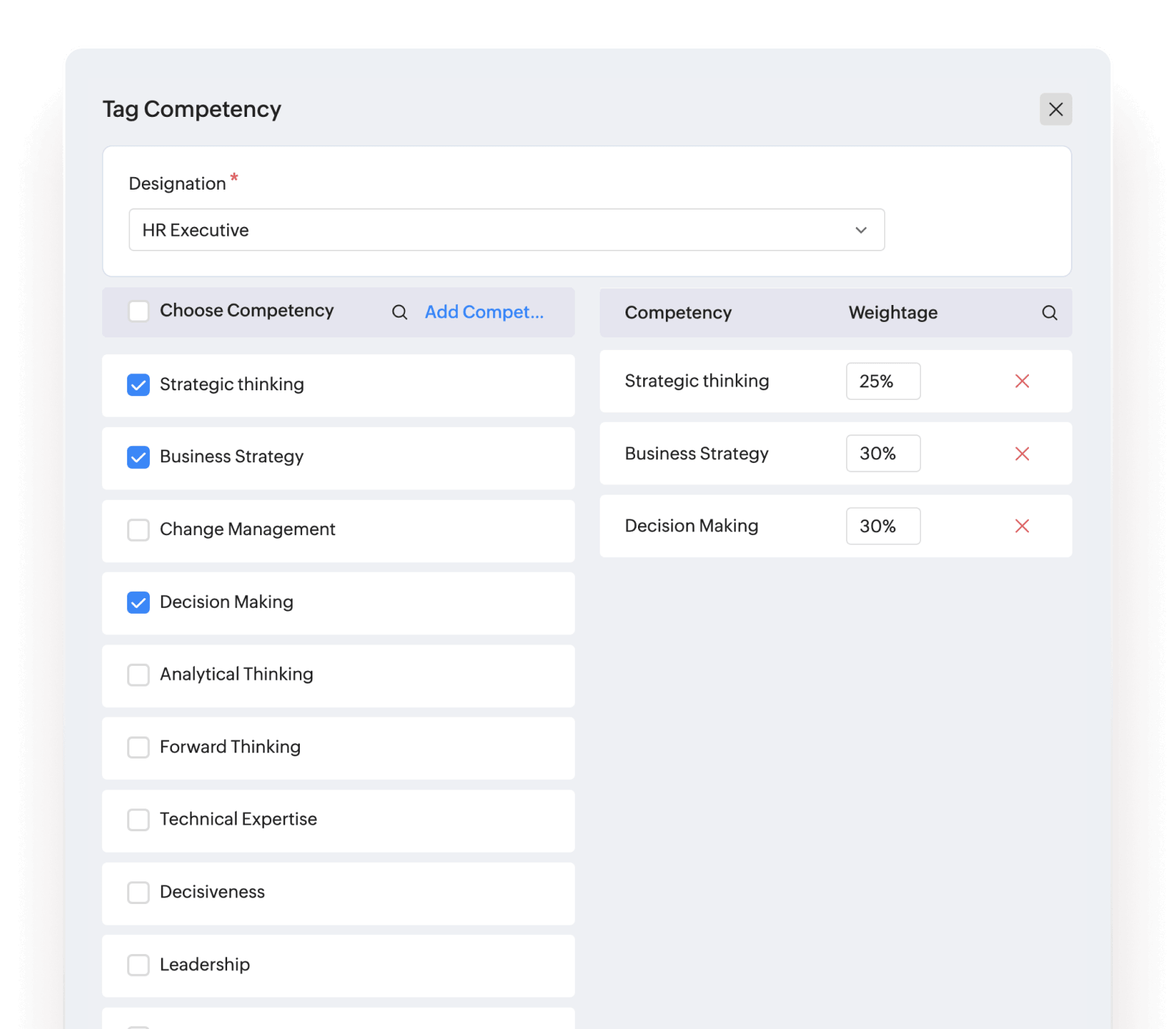Uncheck the Business Strategy competency

pyautogui.click(x=138, y=457)
